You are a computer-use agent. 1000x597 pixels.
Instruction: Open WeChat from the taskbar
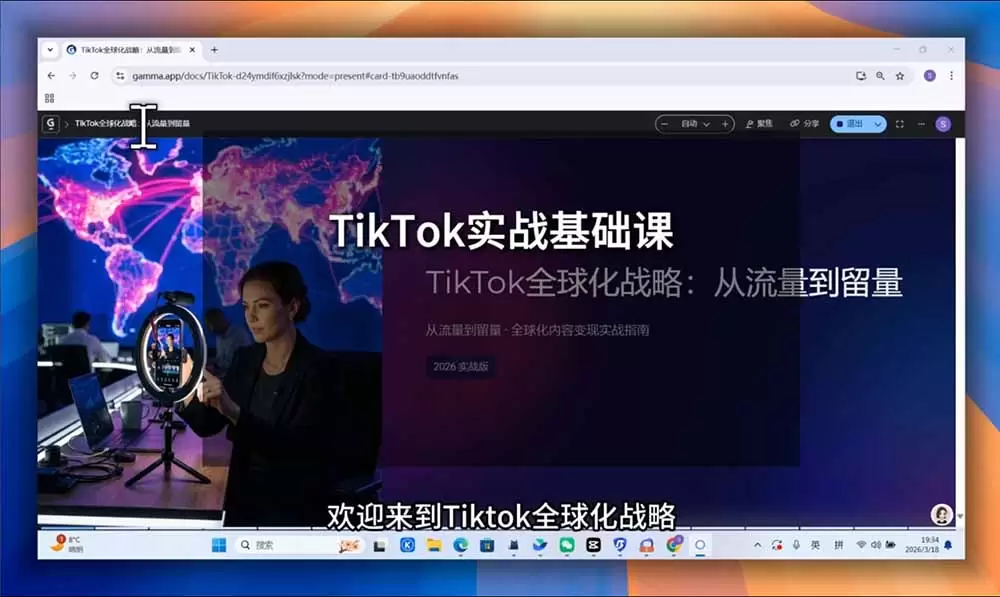567,545
